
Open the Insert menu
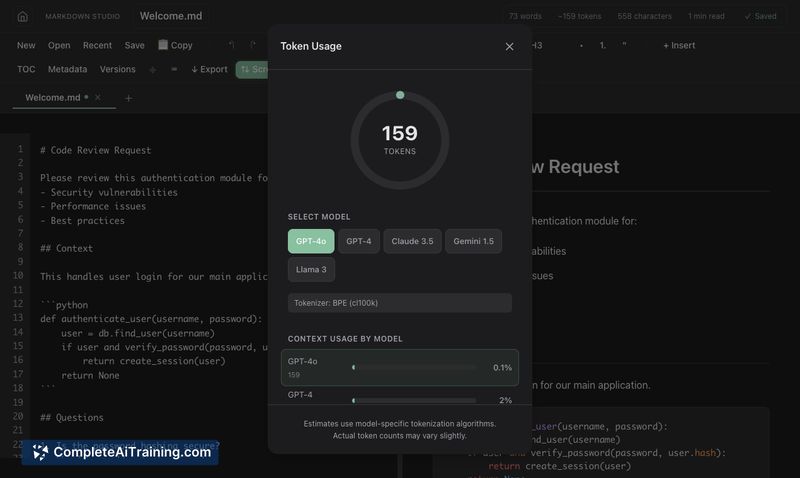point(679,45)
